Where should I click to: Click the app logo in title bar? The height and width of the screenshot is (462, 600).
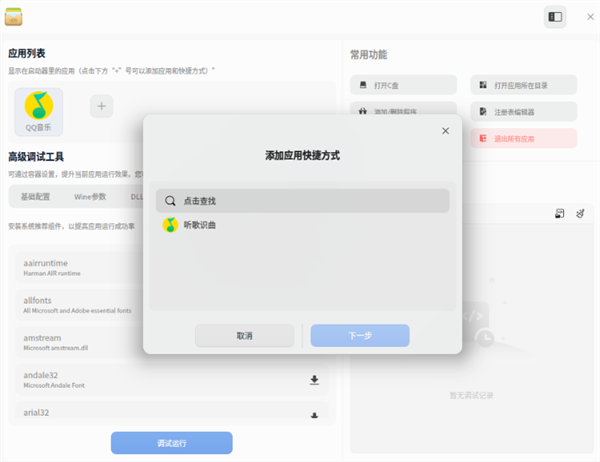click(14, 17)
